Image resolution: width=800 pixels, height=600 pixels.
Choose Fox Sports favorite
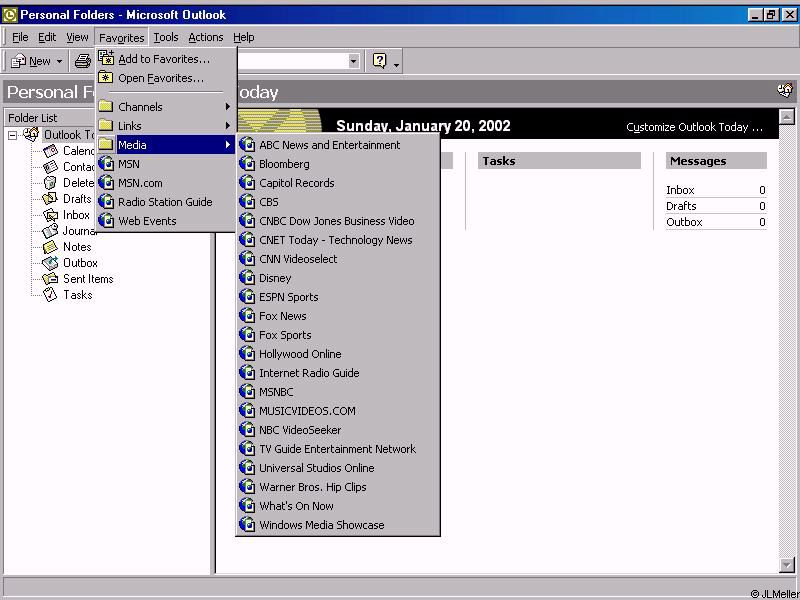pos(338,335)
